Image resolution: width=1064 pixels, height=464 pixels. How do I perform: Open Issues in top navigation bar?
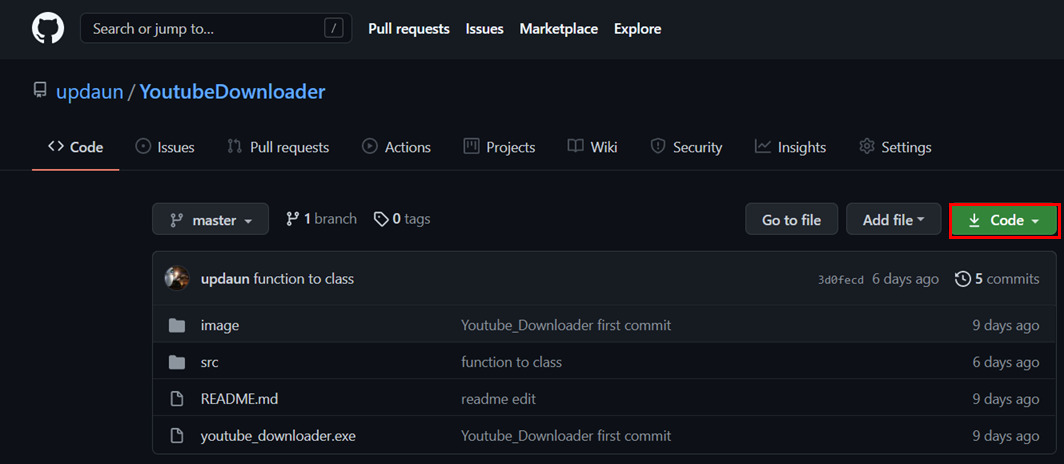coord(484,28)
